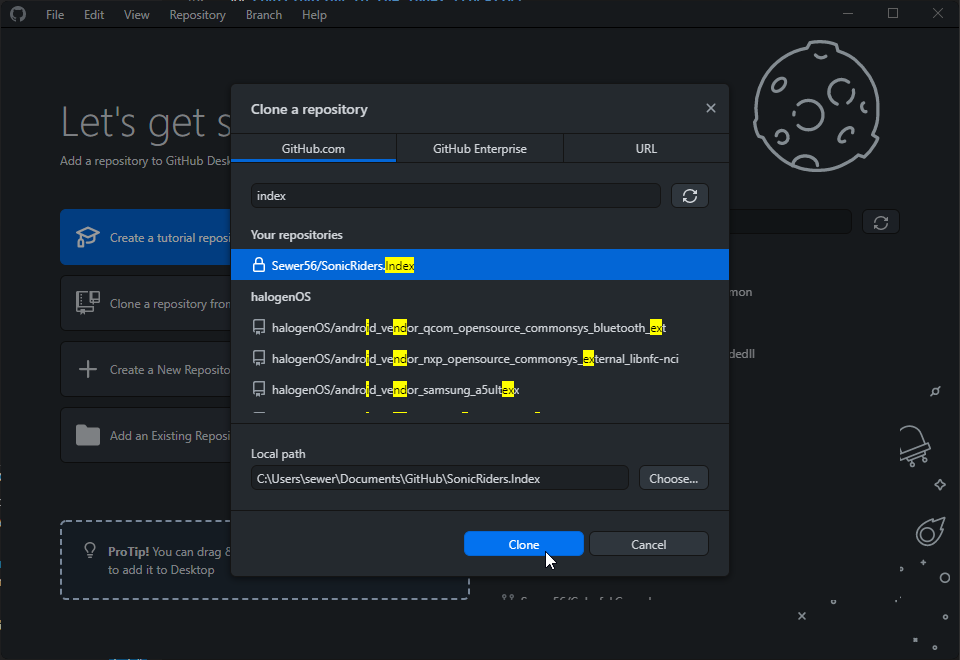Click the 'halogenOS' group heading
The height and width of the screenshot is (660, 960).
point(281,297)
